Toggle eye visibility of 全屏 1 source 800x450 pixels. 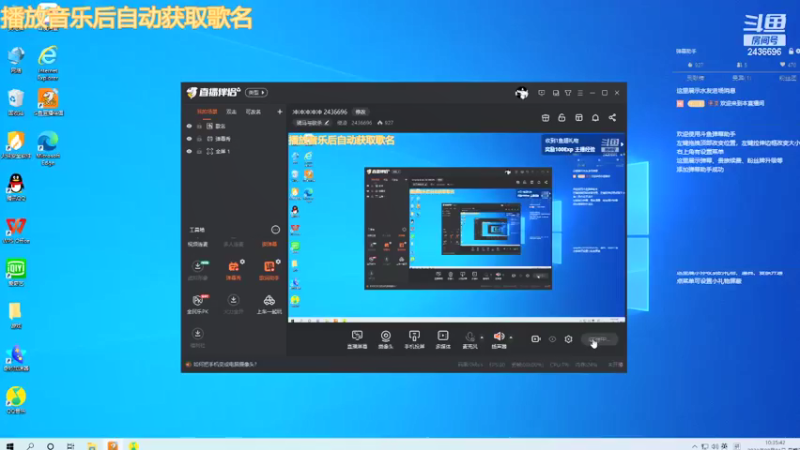[189, 152]
